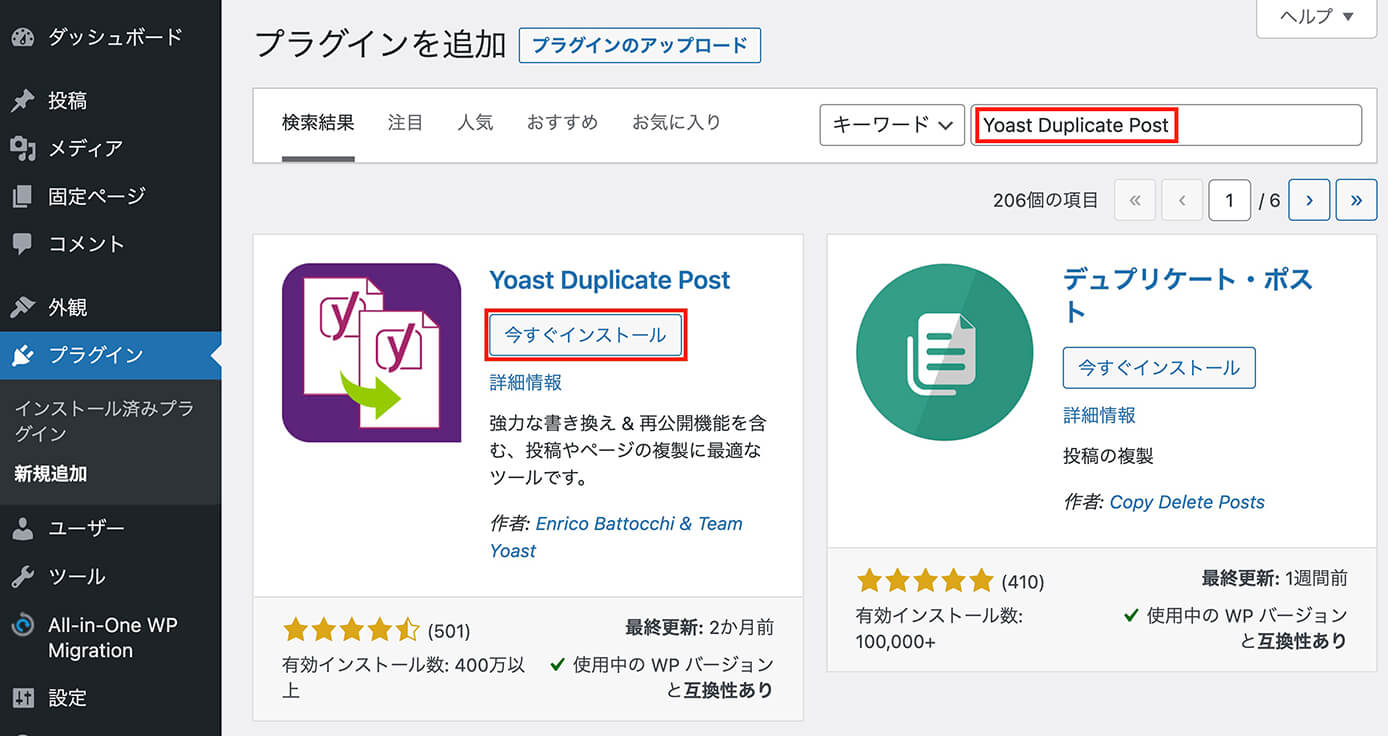Open the Enrico Battocchi & Team Yoast author link
The width and height of the screenshot is (1388, 736).
pyautogui.click(x=616, y=537)
